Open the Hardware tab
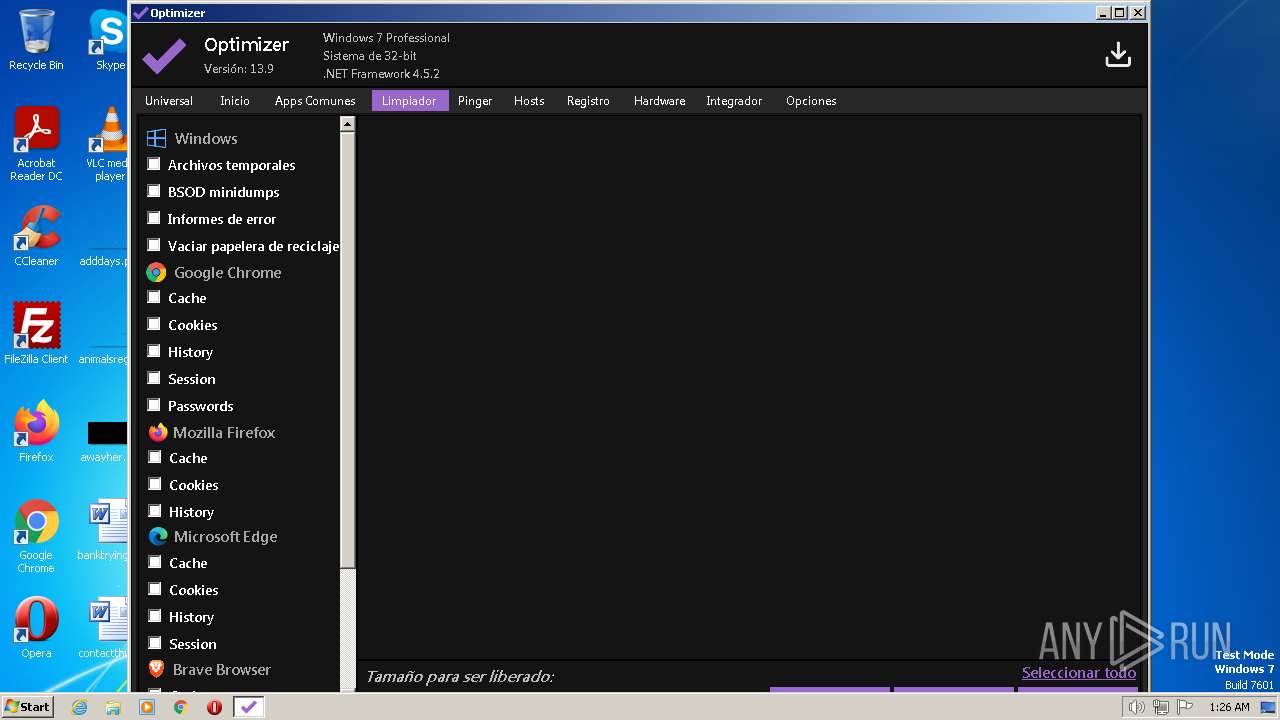1280x720 pixels. 659,101
